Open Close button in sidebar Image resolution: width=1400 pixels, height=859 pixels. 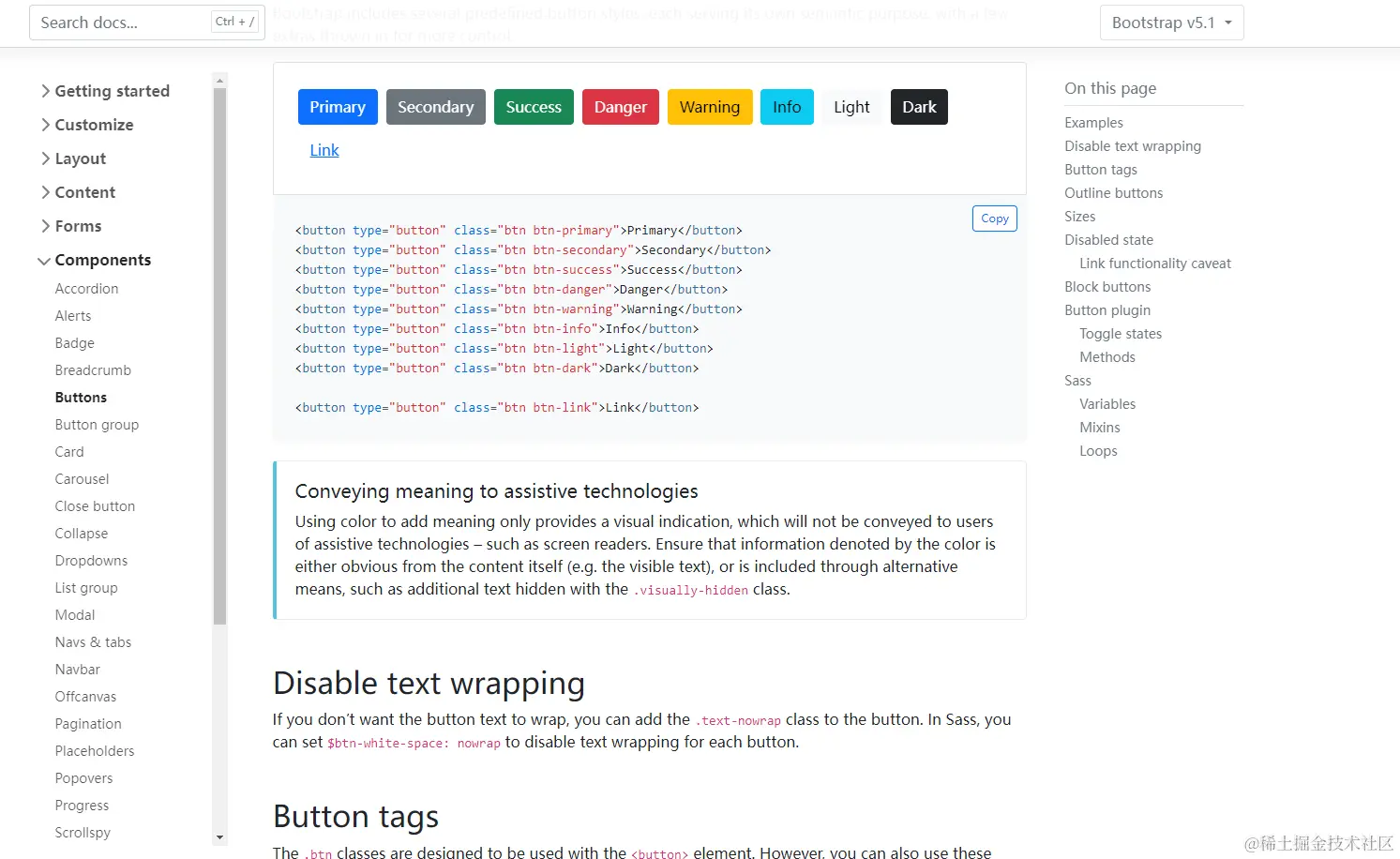click(95, 506)
